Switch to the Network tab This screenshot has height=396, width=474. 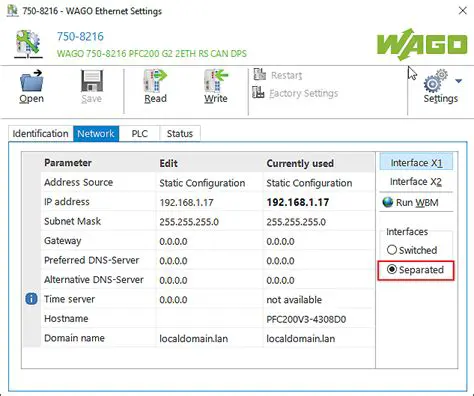(96, 134)
